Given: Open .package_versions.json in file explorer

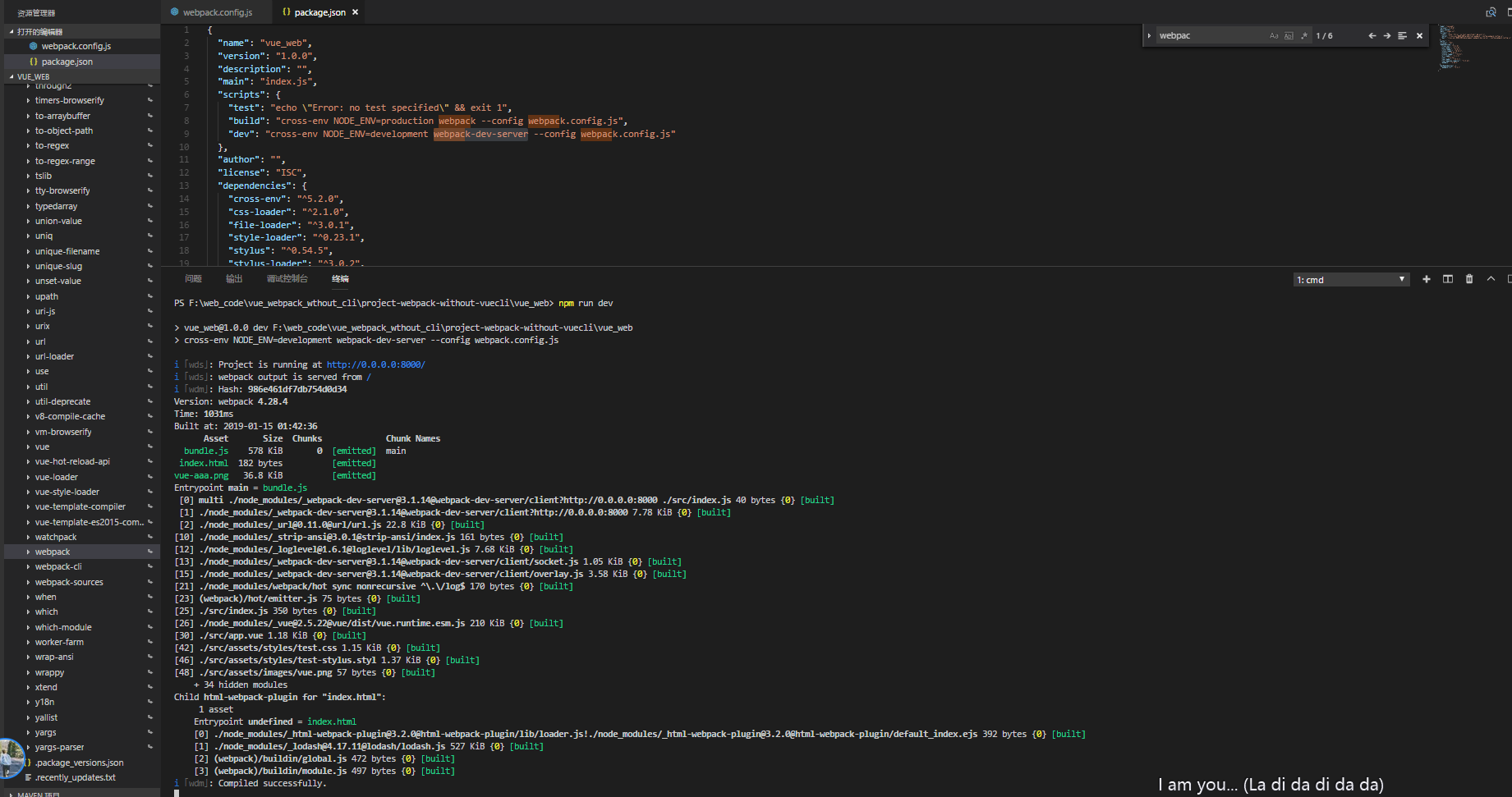Looking at the screenshot, I should [x=79, y=763].
